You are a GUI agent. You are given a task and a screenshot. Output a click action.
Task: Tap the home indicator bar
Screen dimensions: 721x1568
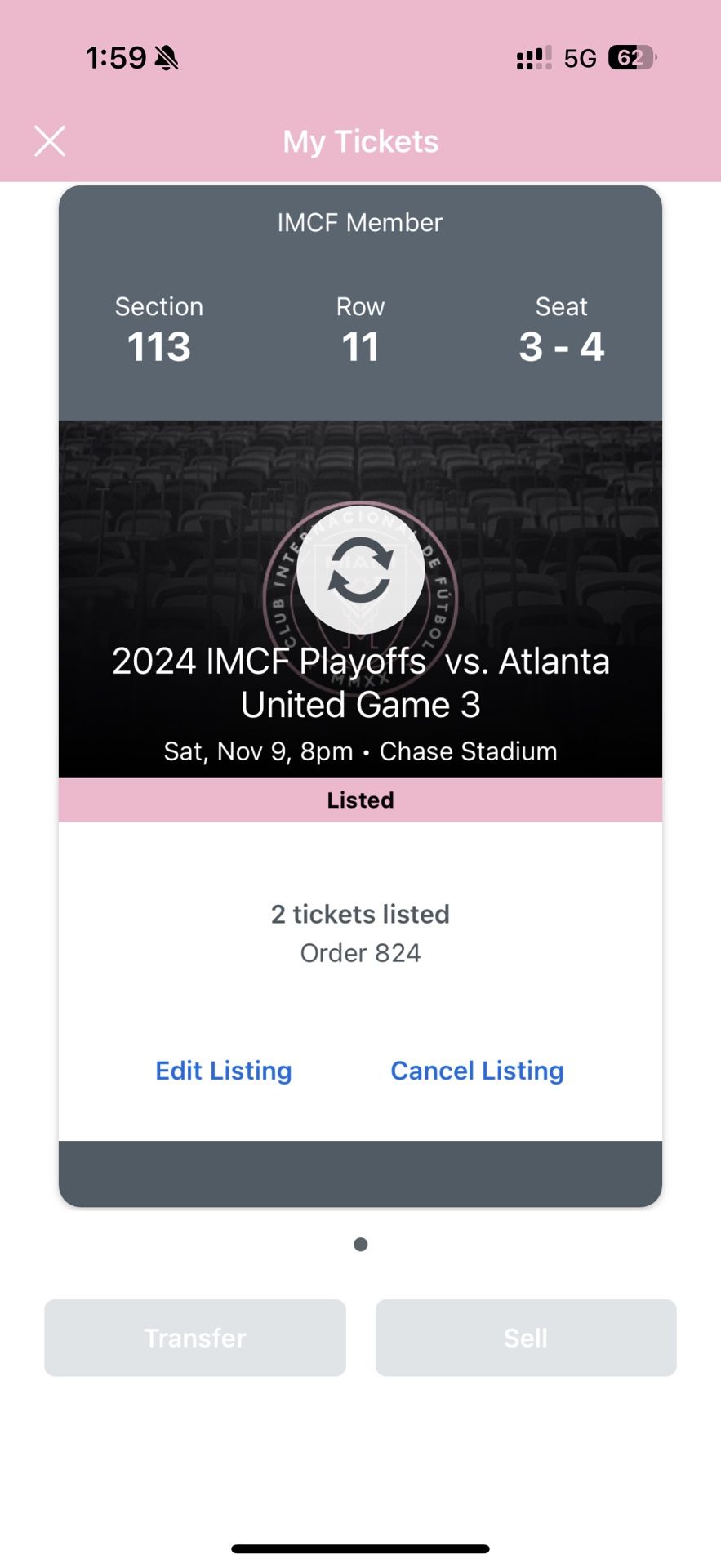pyautogui.click(x=360, y=1543)
